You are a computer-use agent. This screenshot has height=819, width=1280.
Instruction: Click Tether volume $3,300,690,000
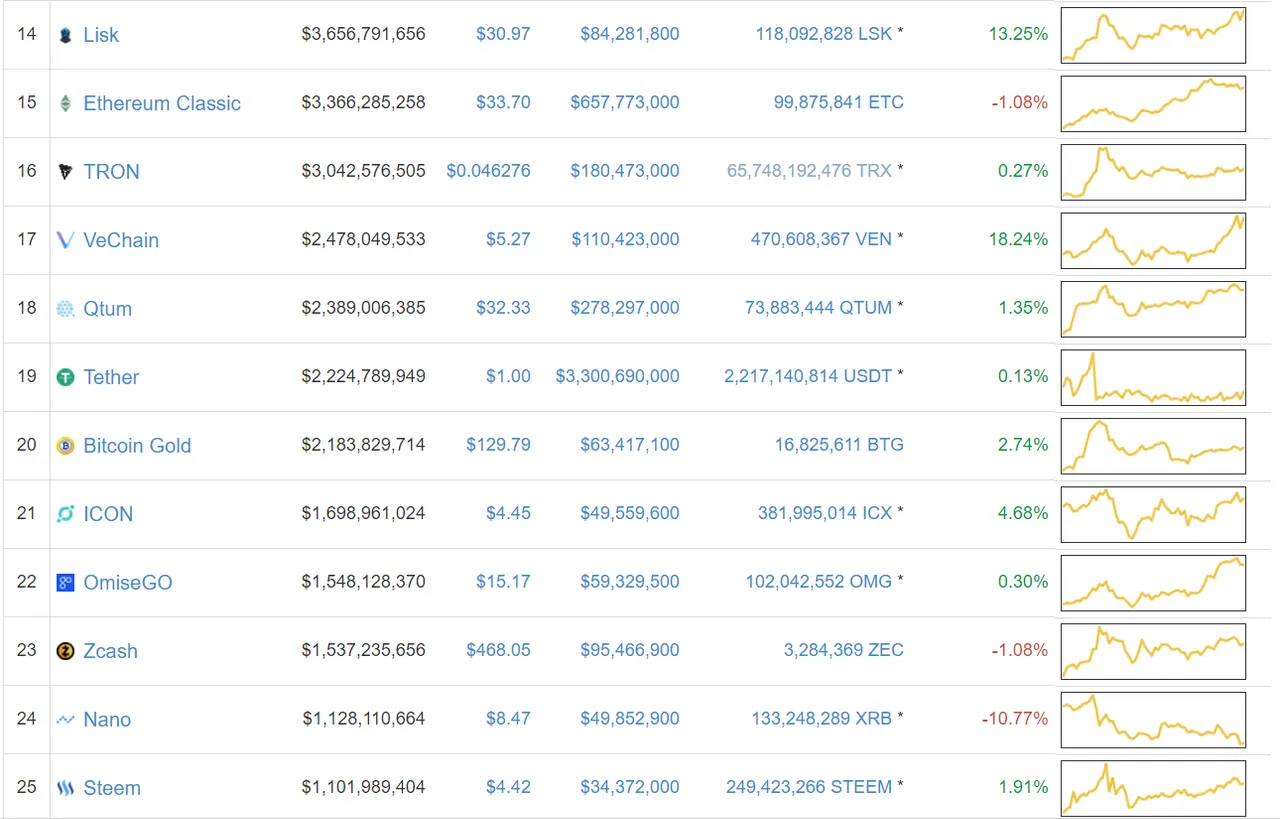tap(618, 376)
